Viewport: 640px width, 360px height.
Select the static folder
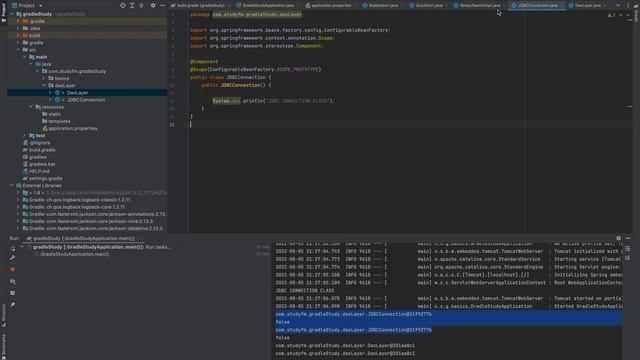click(54, 114)
